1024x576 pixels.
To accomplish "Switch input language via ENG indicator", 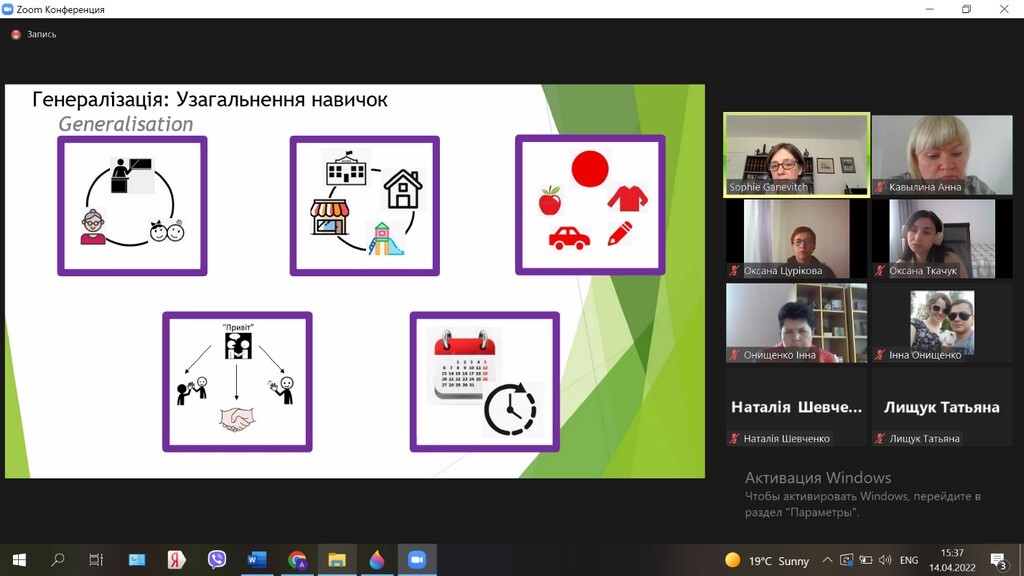I will pyautogui.click(x=908, y=560).
